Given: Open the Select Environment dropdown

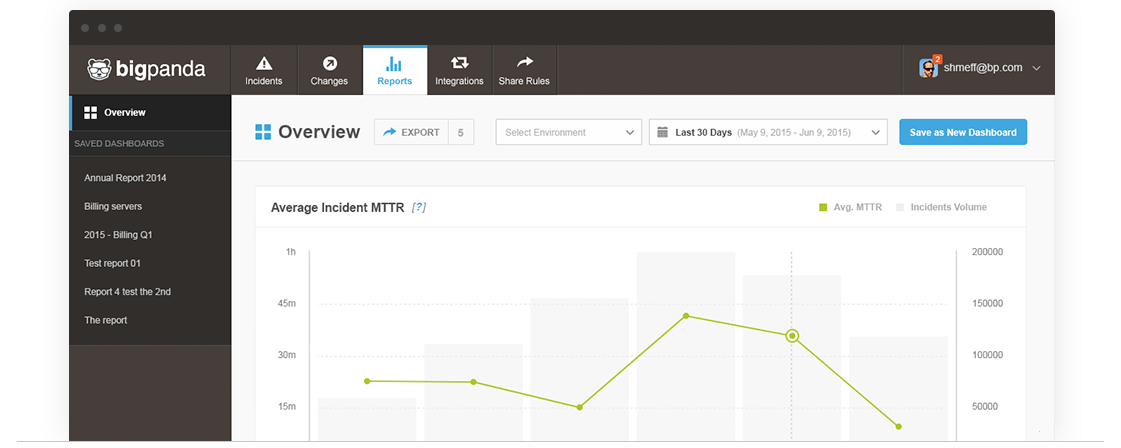Looking at the screenshot, I should 568,132.
